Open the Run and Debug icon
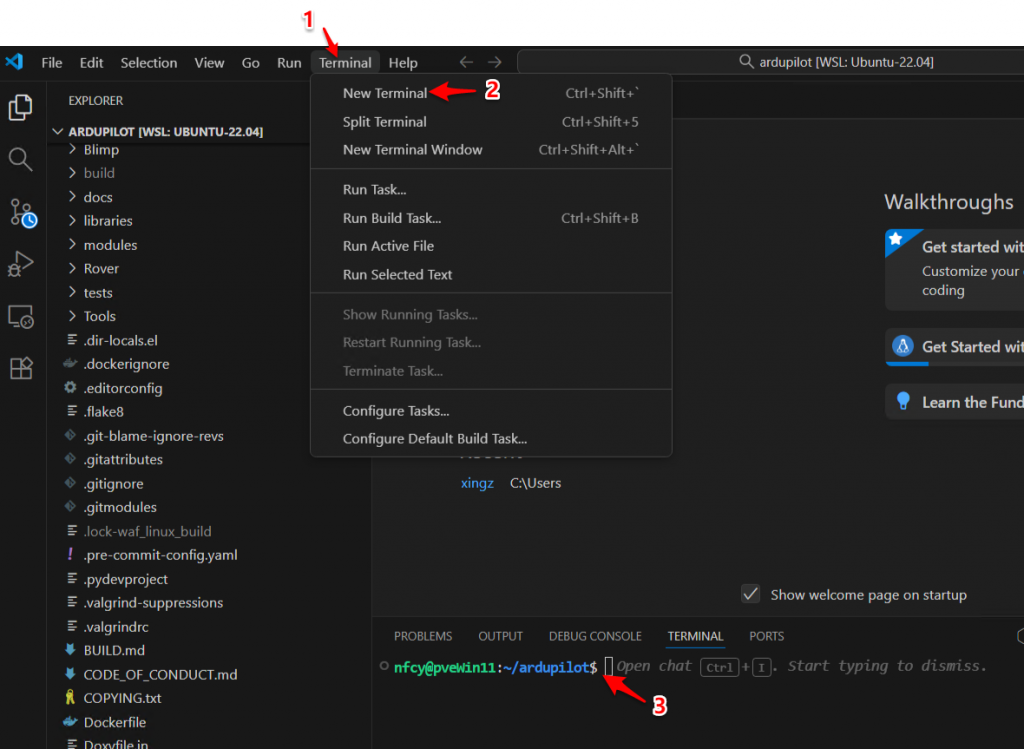This screenshot has height=749, width=1024. click(21, 264)
